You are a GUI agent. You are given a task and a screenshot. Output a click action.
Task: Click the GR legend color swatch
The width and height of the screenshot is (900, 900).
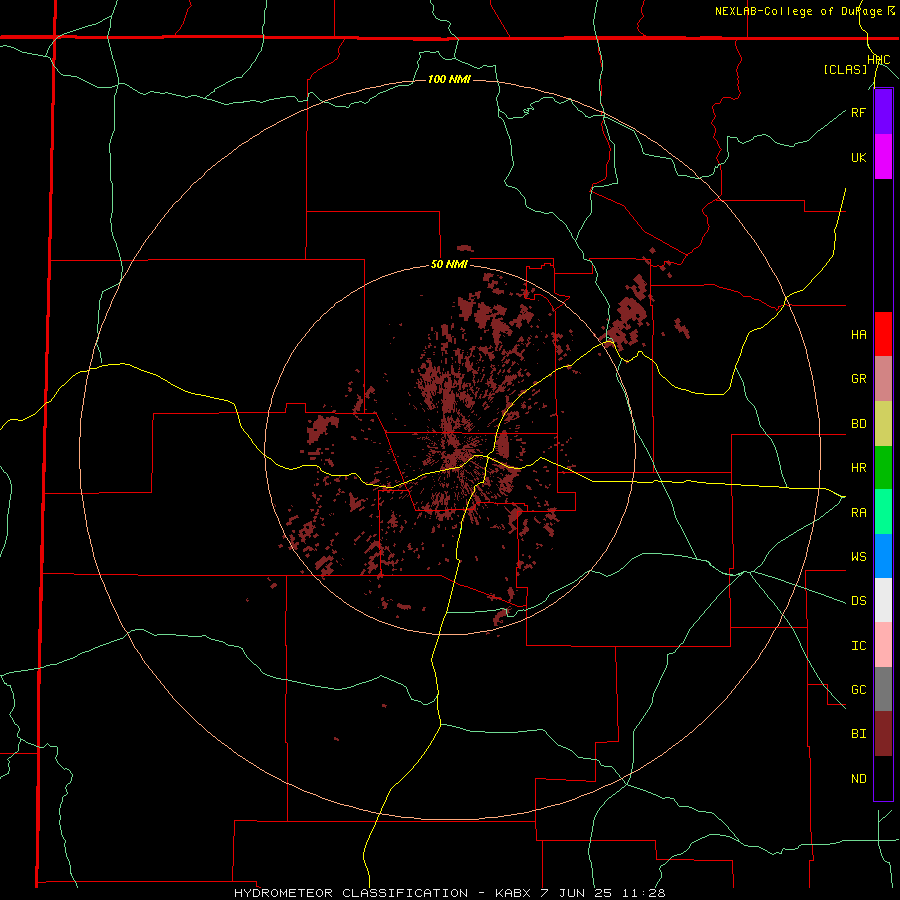click(883, 379)
